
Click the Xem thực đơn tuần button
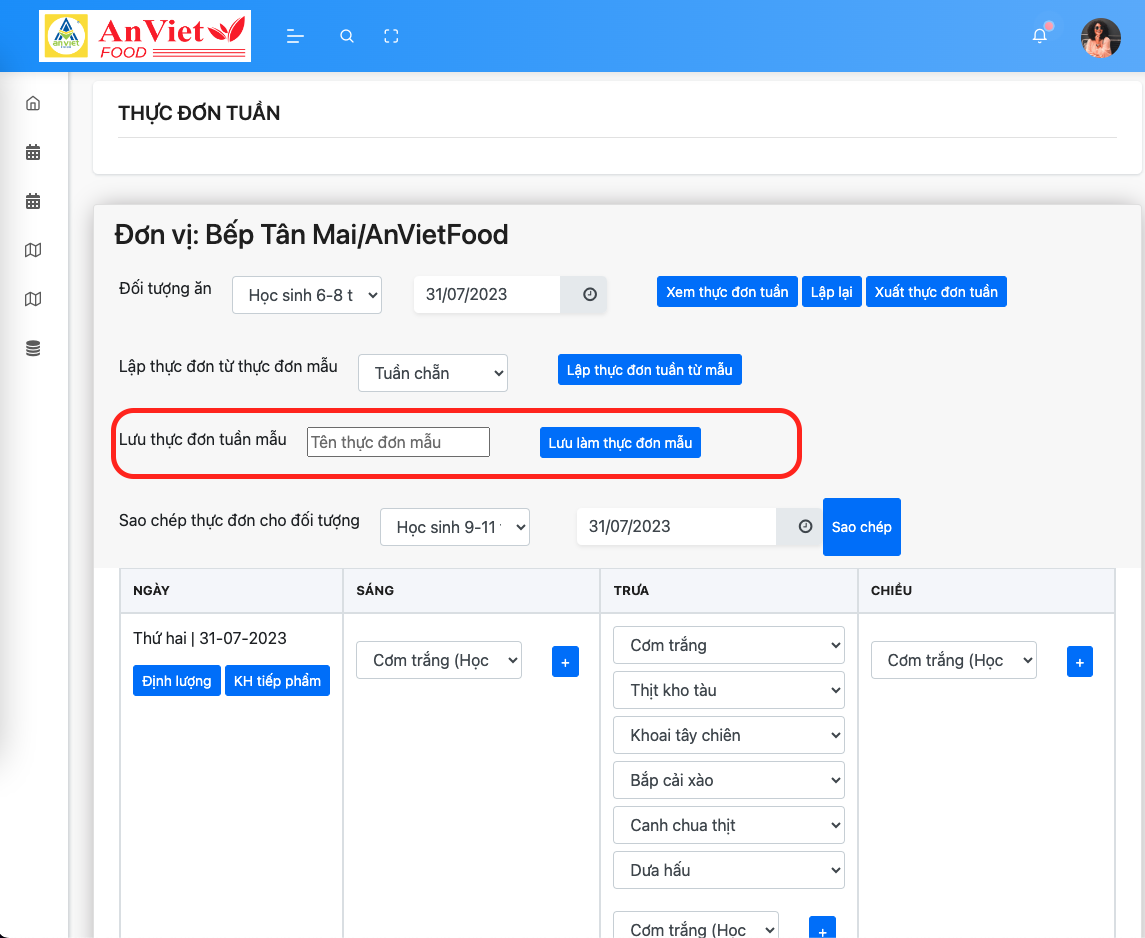tap(727, 292)
